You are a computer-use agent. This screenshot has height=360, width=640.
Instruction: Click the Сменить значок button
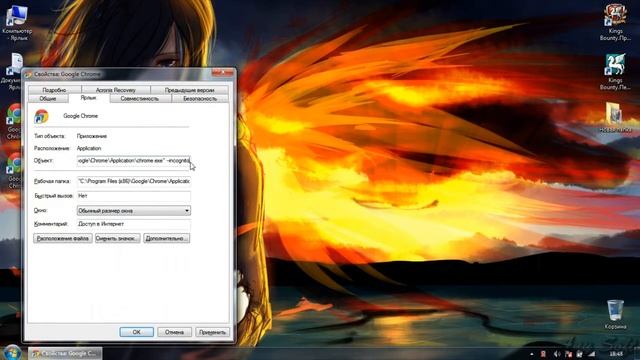click(118, 238)
